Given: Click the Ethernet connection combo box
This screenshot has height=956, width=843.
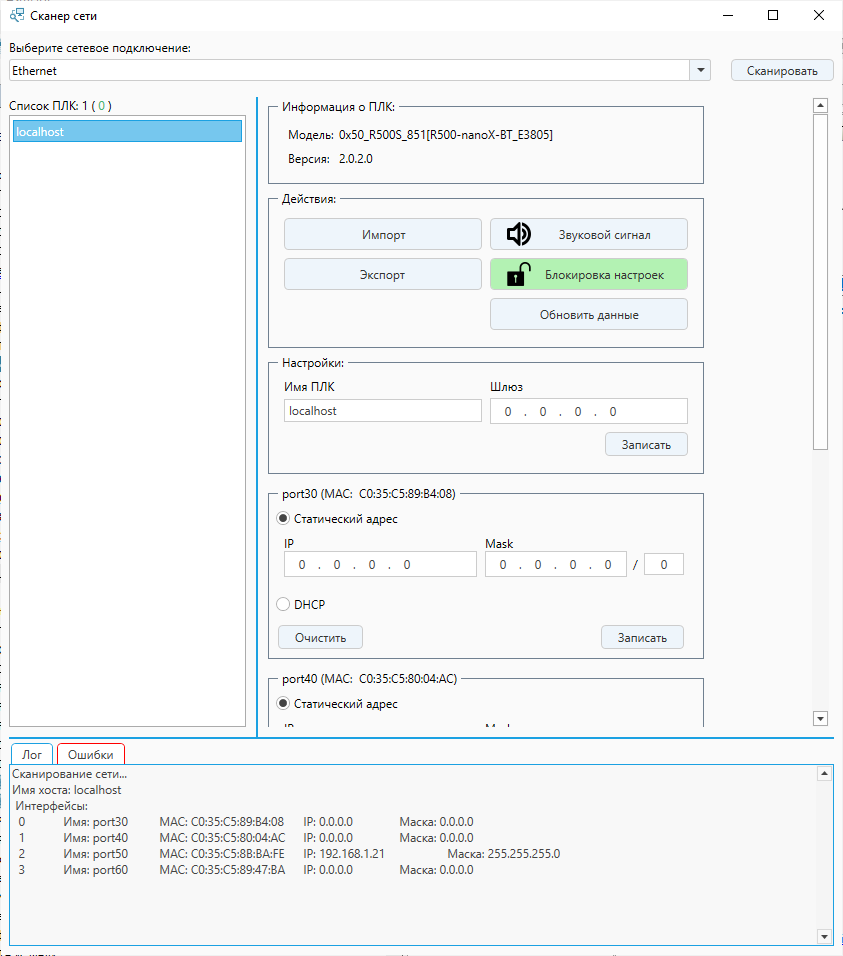Looking at the screenshot, I should coord(348,70).
